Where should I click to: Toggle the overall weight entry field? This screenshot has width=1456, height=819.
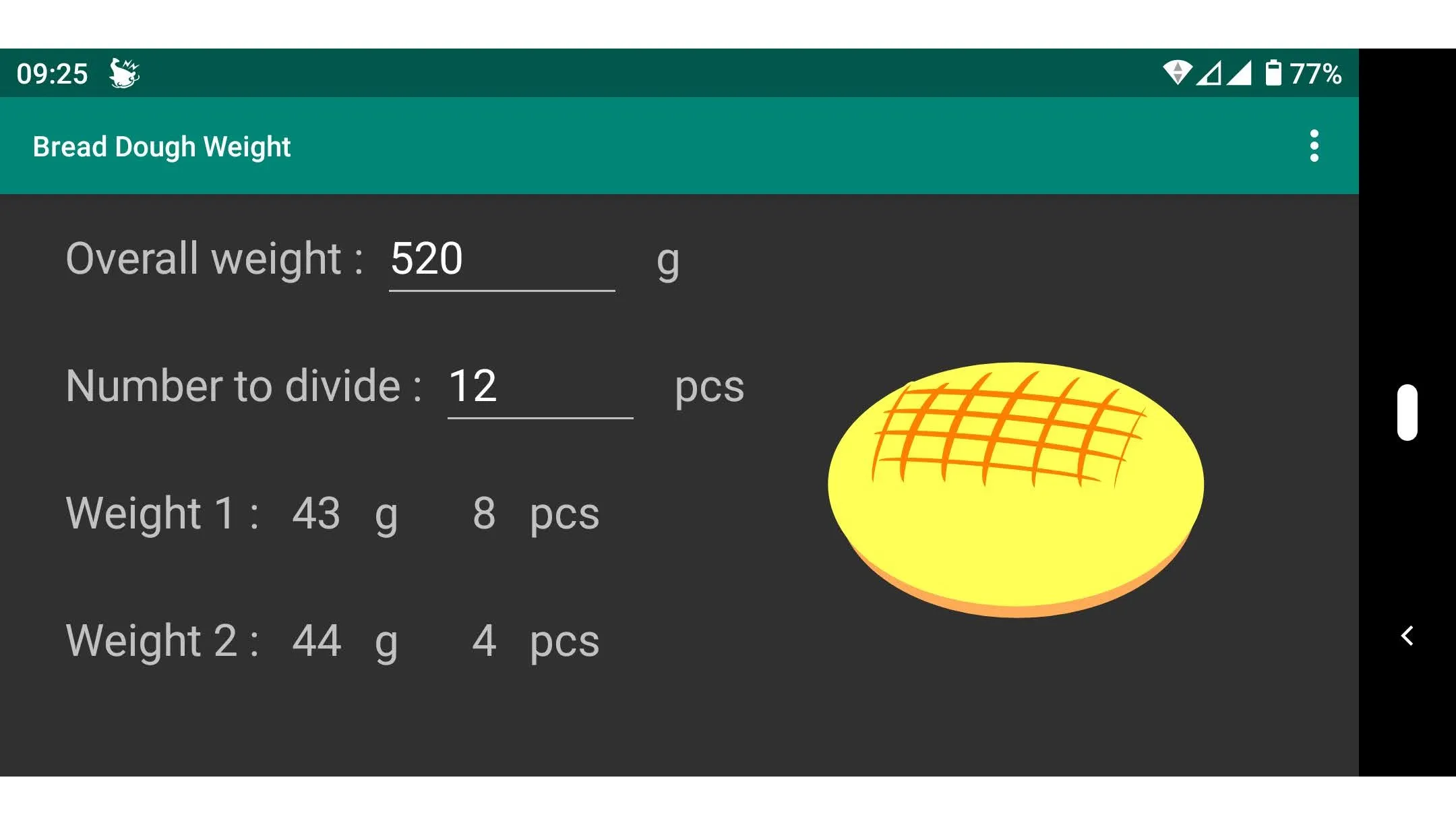(x=500, y=259)
